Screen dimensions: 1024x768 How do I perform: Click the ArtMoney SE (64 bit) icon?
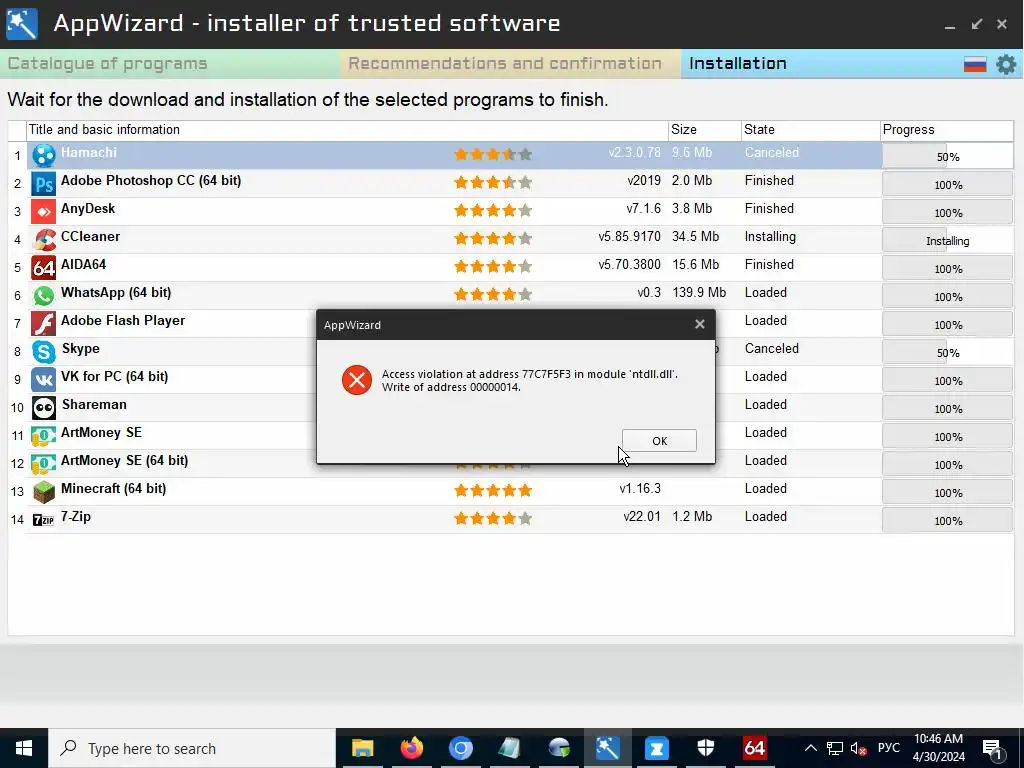pos(44,464)
